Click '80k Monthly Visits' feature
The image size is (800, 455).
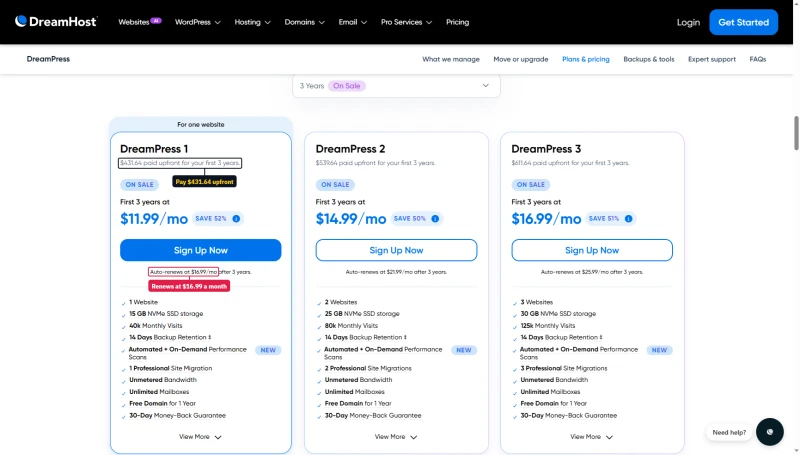tap(351, 325)
